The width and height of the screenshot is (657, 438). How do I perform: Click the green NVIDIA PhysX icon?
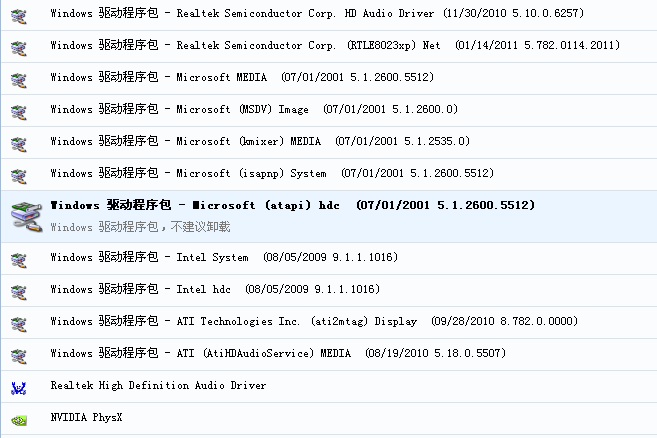(19, 420)
